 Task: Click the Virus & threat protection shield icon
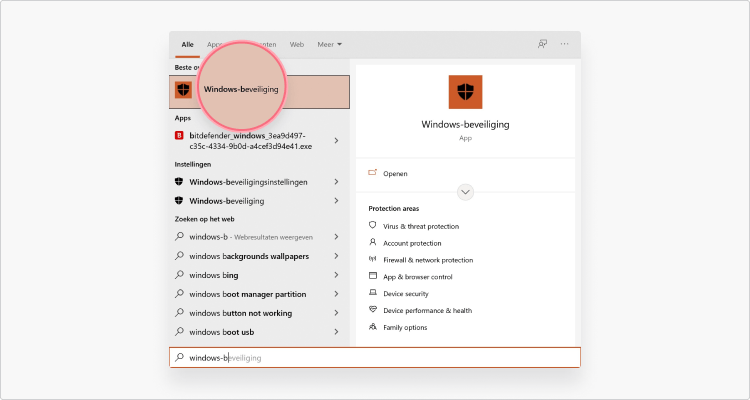coord(373,225)
